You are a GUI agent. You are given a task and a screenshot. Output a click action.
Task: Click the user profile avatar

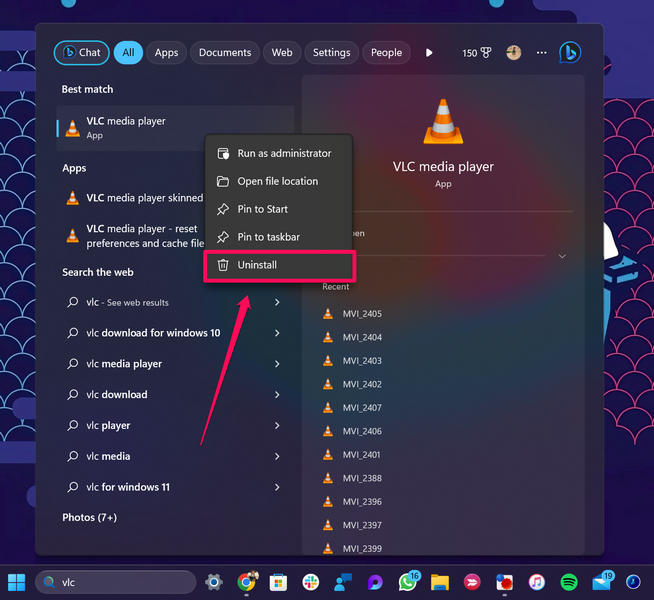(514, 53)
